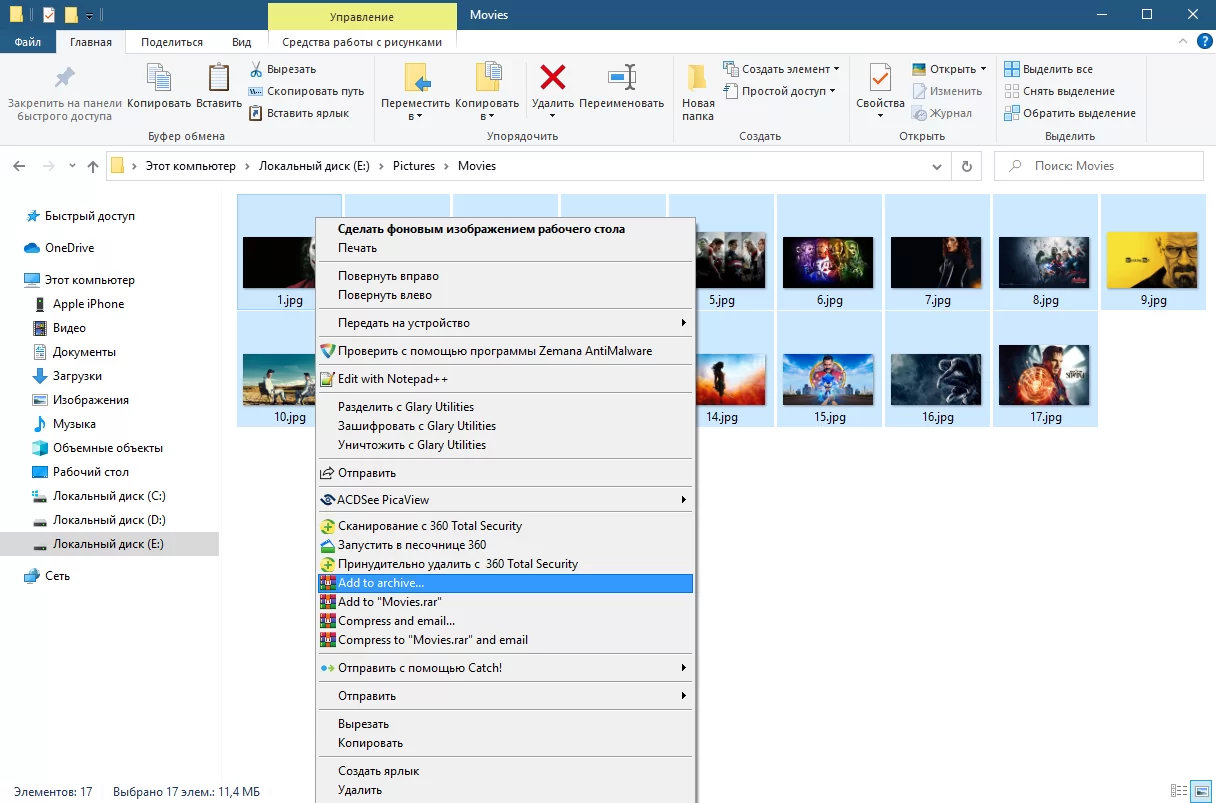Click Вырезать in the ribbon
The image size is (1216, 803).
(x=282, y=69)
